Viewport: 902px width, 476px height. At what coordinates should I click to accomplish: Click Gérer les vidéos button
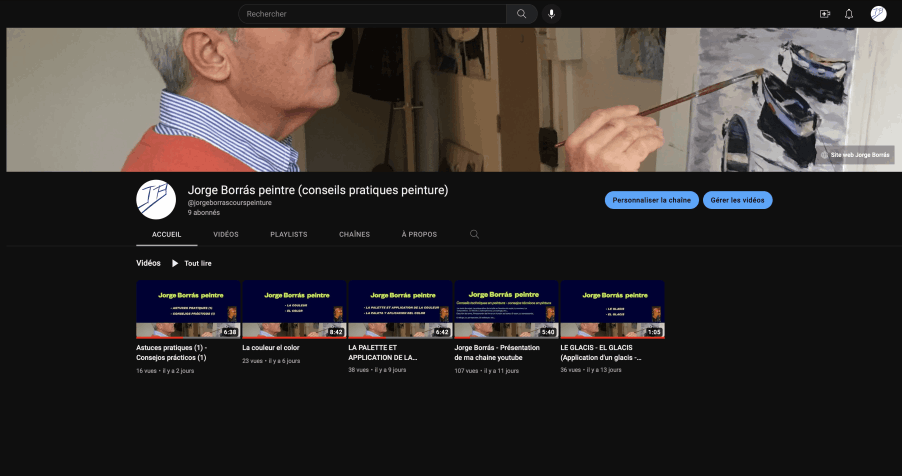coord(737,200)
